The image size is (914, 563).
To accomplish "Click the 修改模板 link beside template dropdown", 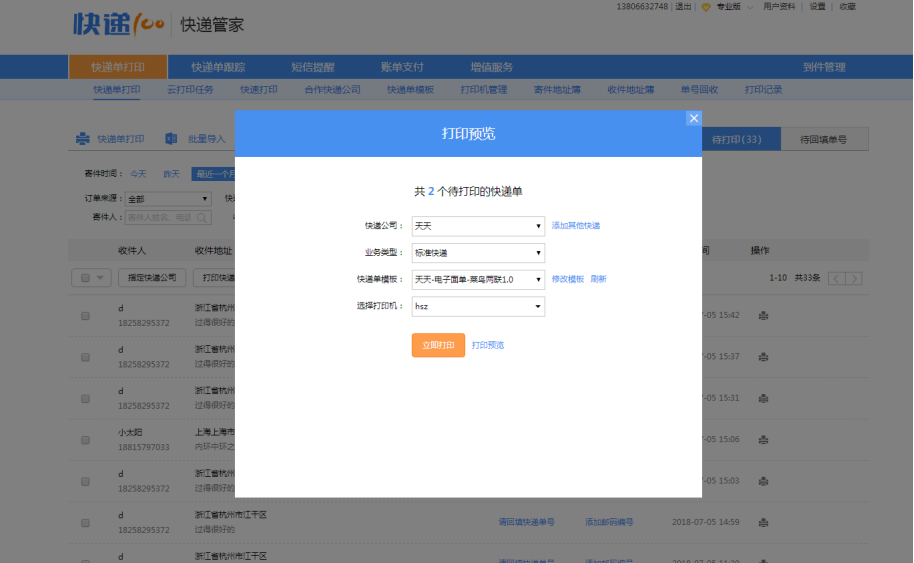I will coord(567,280).
